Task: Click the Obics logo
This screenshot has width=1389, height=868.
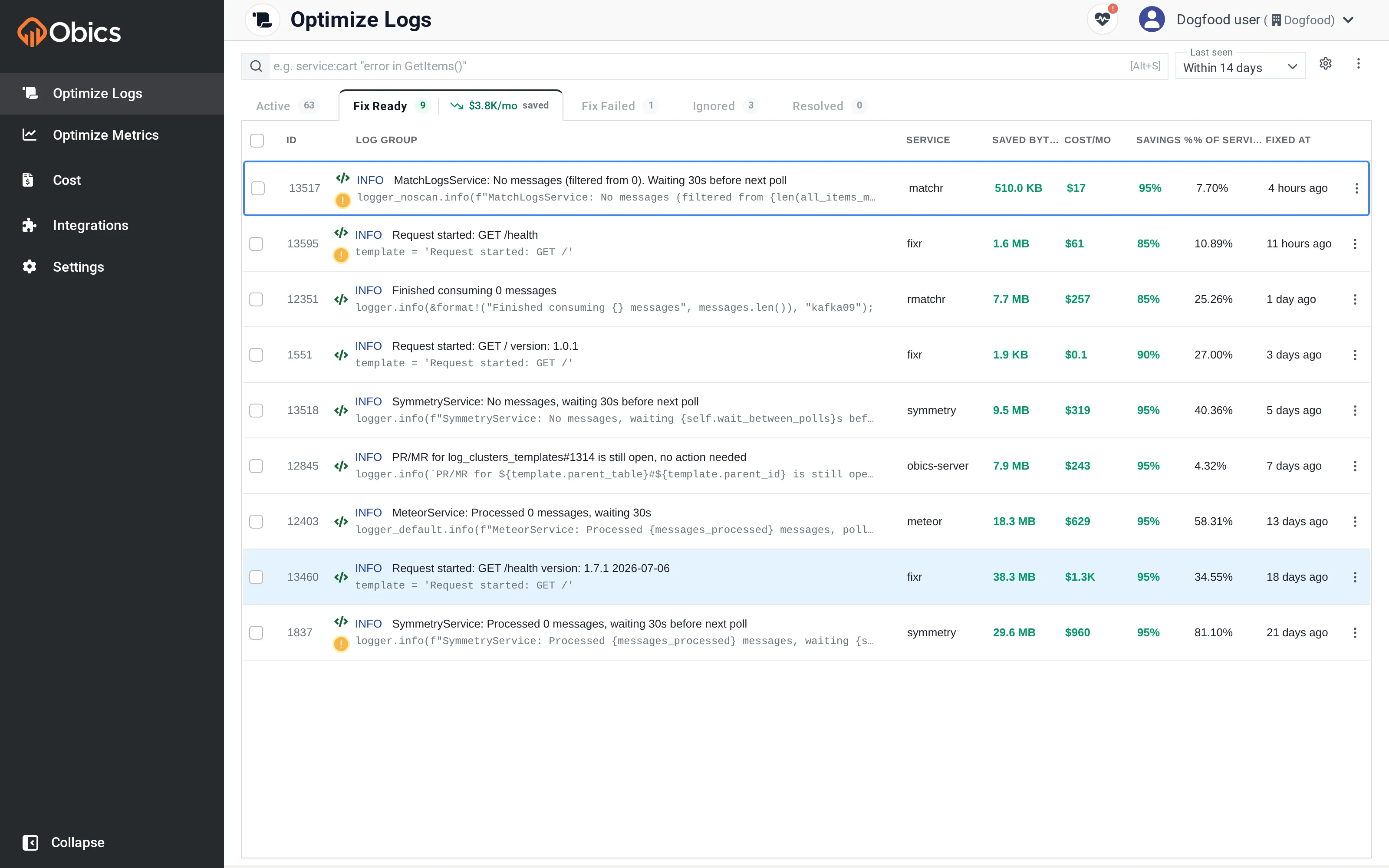Action: [x=69, y=32]
